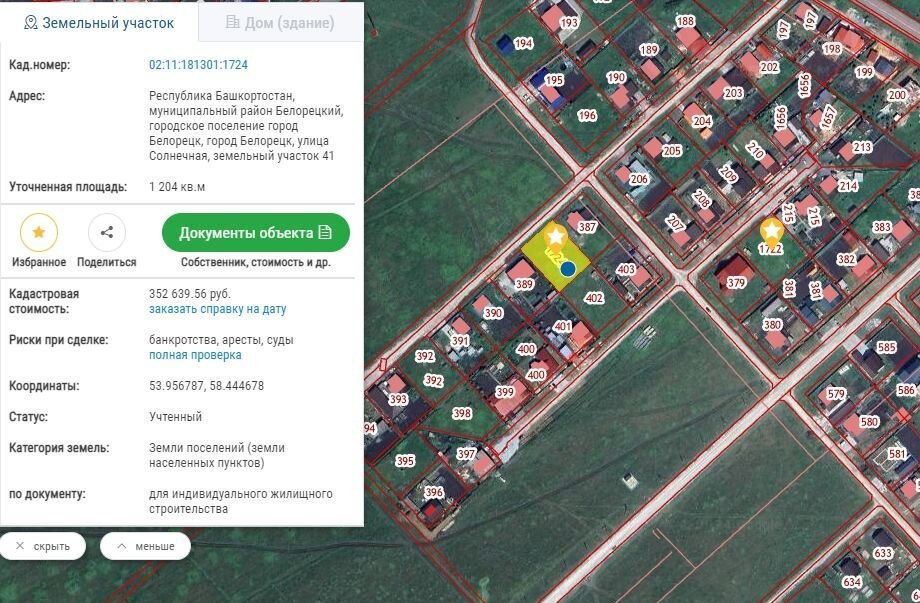The image size is (920, 603).
Task: Click the star marker near parcel 1722
Action: (x=771, y=232)
